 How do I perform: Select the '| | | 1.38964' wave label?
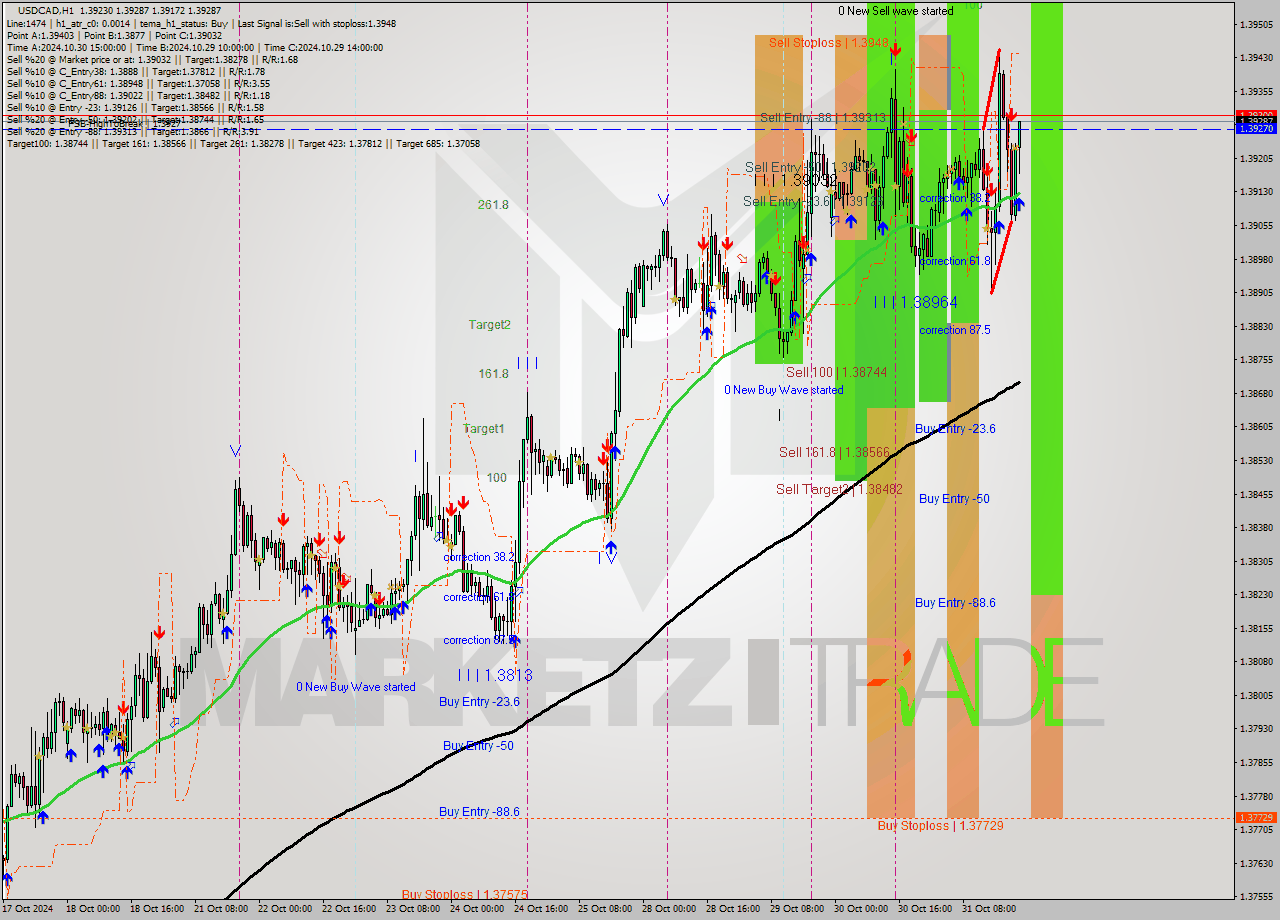coord(915,301)
